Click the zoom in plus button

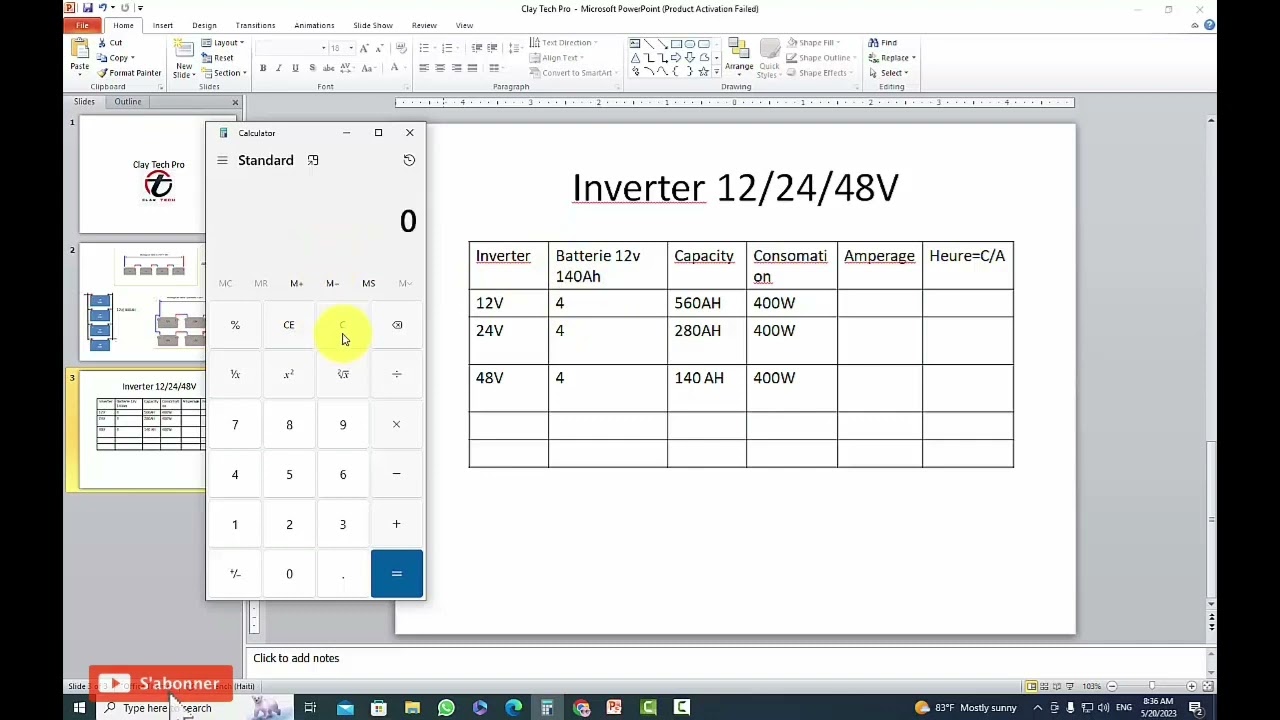pos(1192,686)
